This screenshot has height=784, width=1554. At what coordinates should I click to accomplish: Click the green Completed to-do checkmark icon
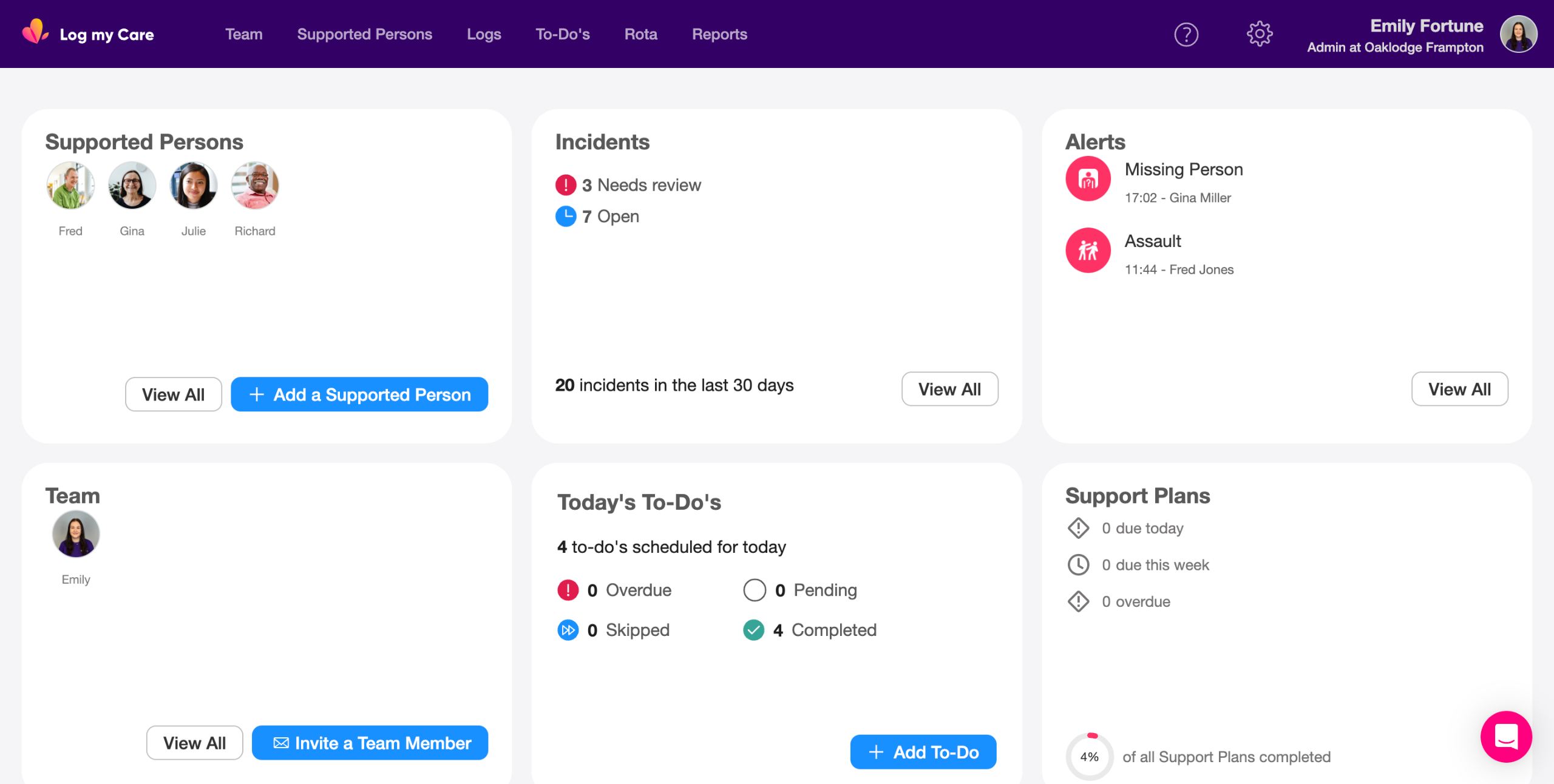(x=754, y=630)
